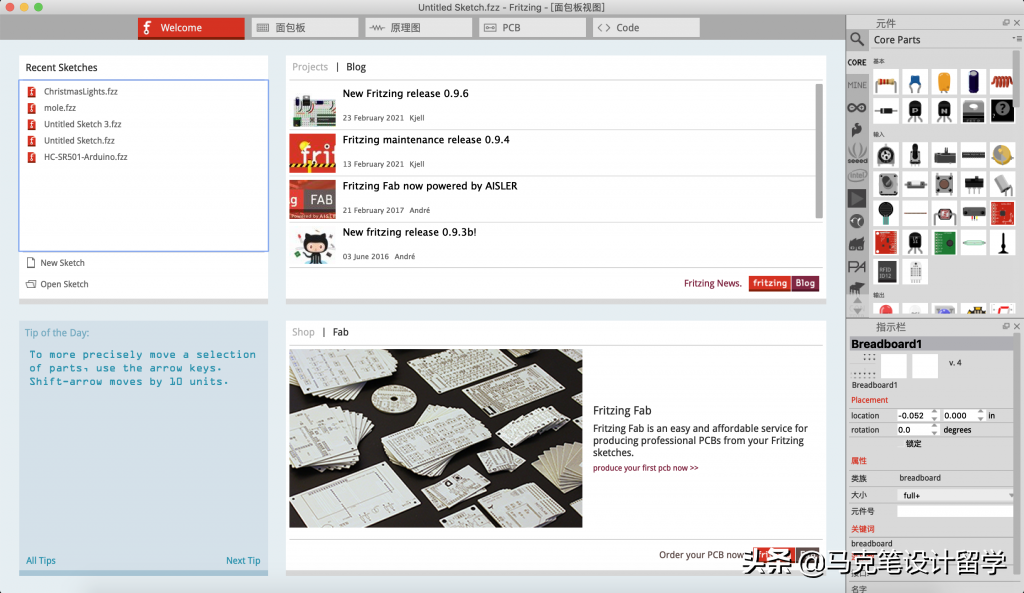Viewport: 1024px width, 593px height.
Task: Pick the red inductor coil part
Action: coord(1002,82)
